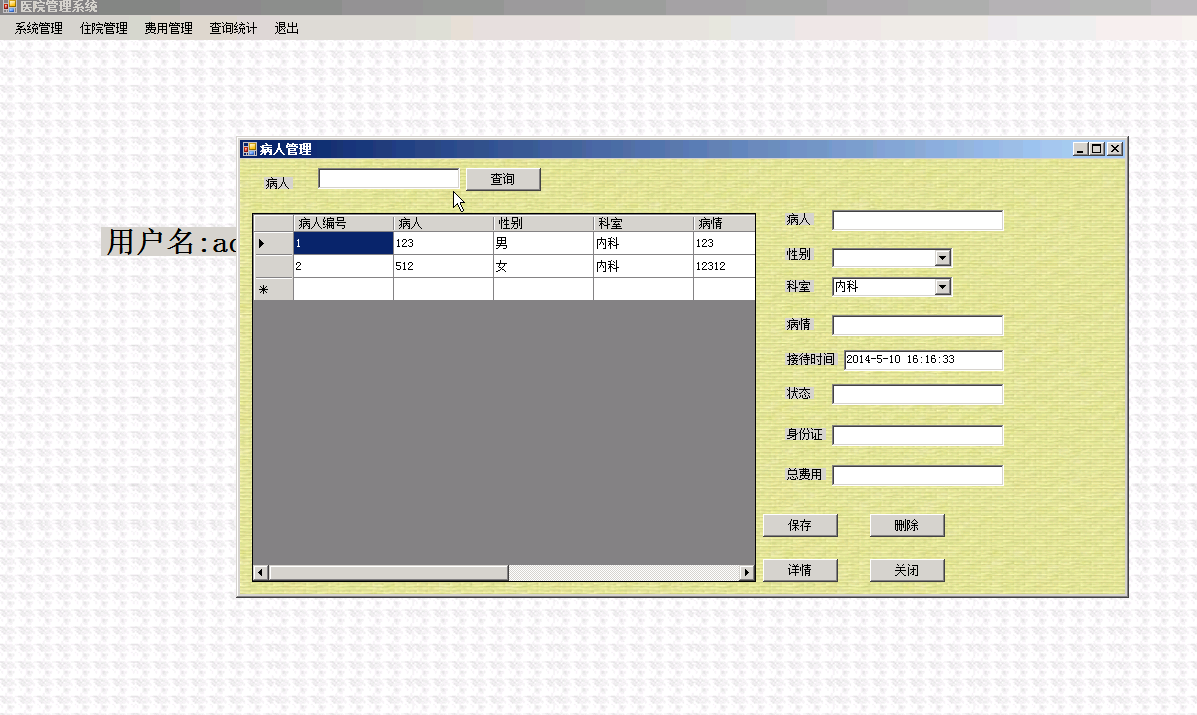Select cell with patient number 2
The width and height of the screenshot is (1197, 715).
pos(344,266)
